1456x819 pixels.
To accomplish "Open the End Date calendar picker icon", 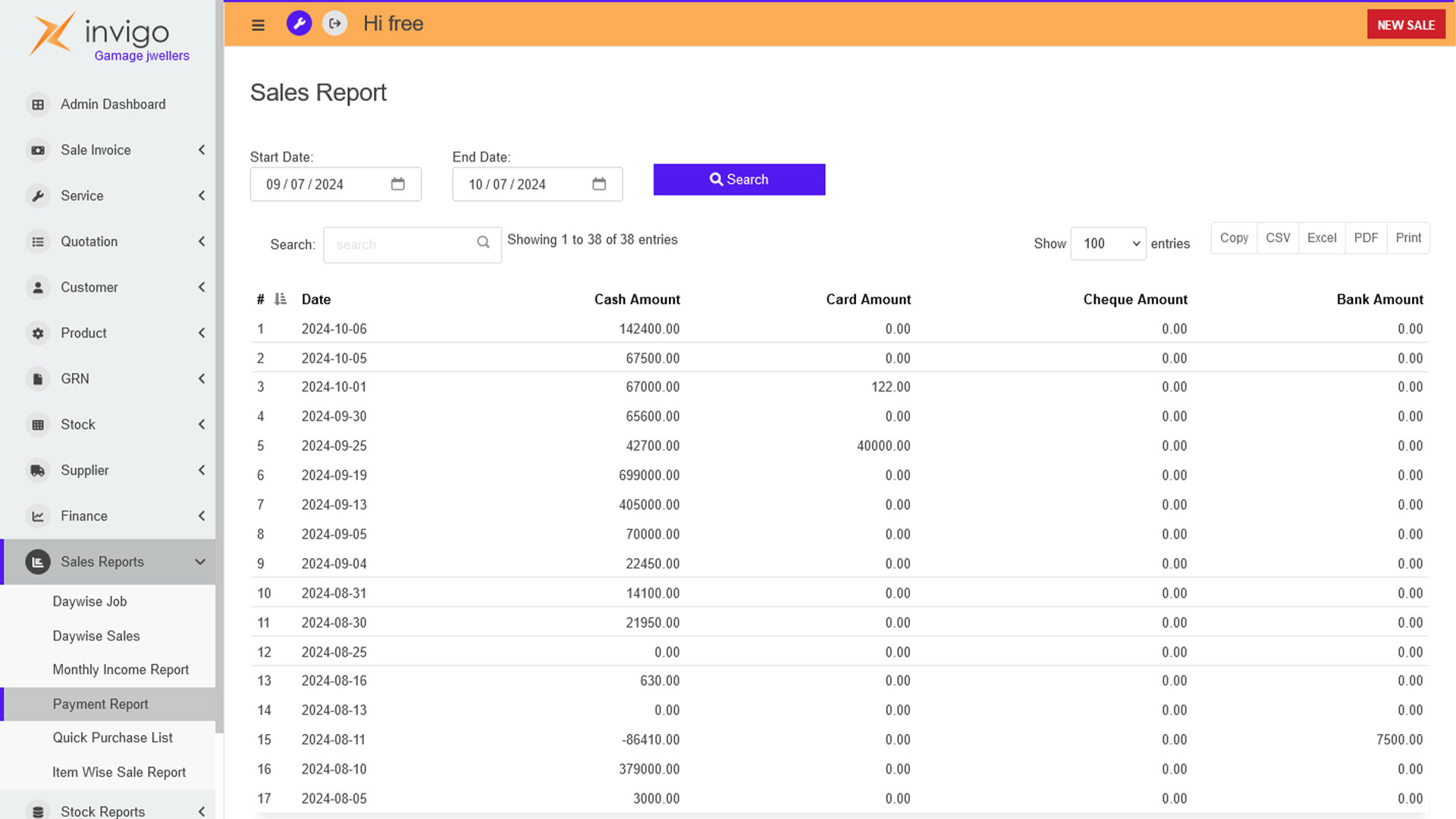I will click(x=599, y=184).
